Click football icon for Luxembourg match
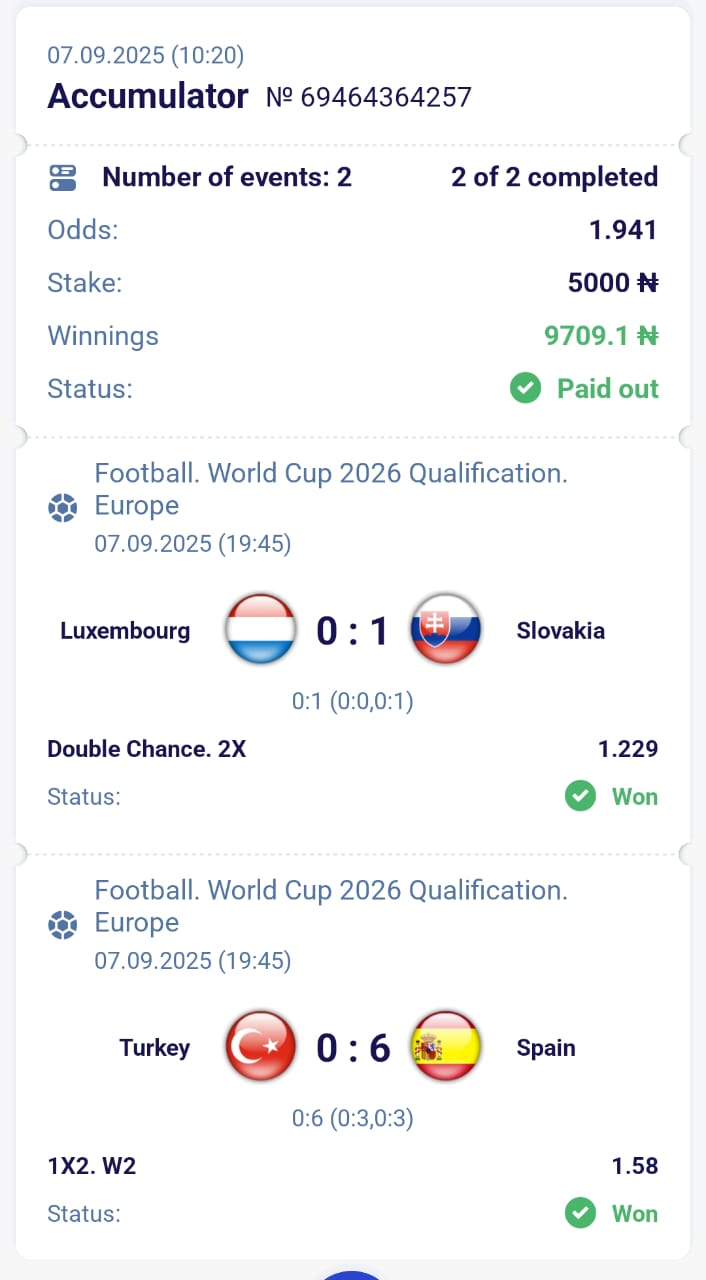This screenshot has height=1280, width=706. click(63, 509)
